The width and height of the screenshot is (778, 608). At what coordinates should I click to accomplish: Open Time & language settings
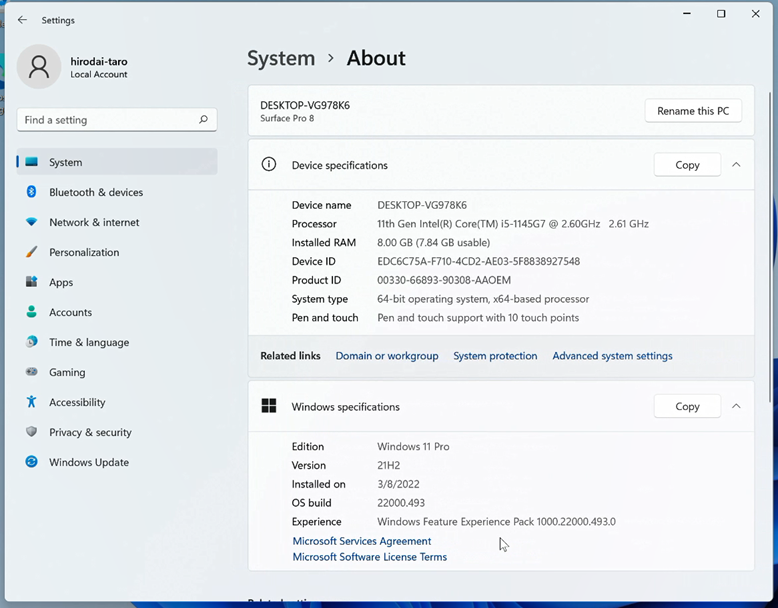[x=117, y=342]
